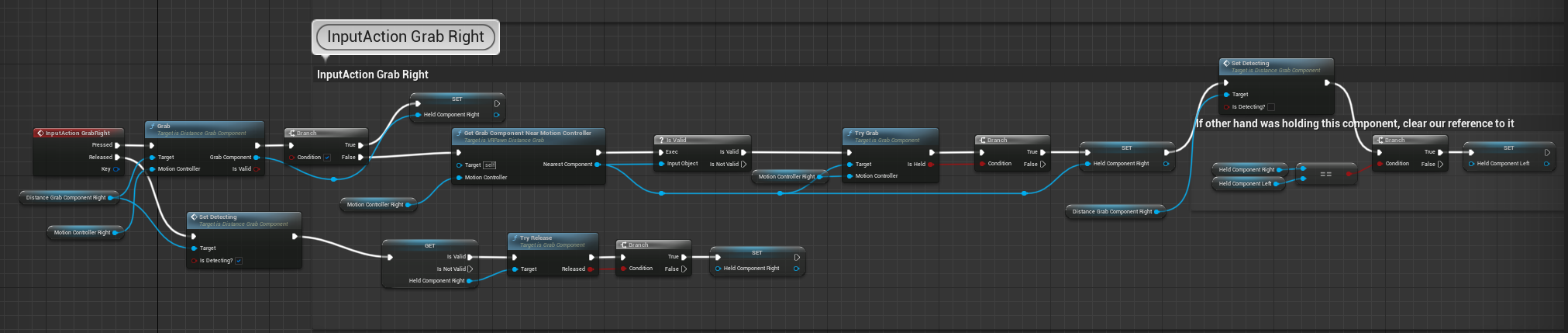Check Is Detecting? on upper-right Set Detecting node
Image resolution: width=1568 pixels, height=333 pixels.
[1271, 107]
